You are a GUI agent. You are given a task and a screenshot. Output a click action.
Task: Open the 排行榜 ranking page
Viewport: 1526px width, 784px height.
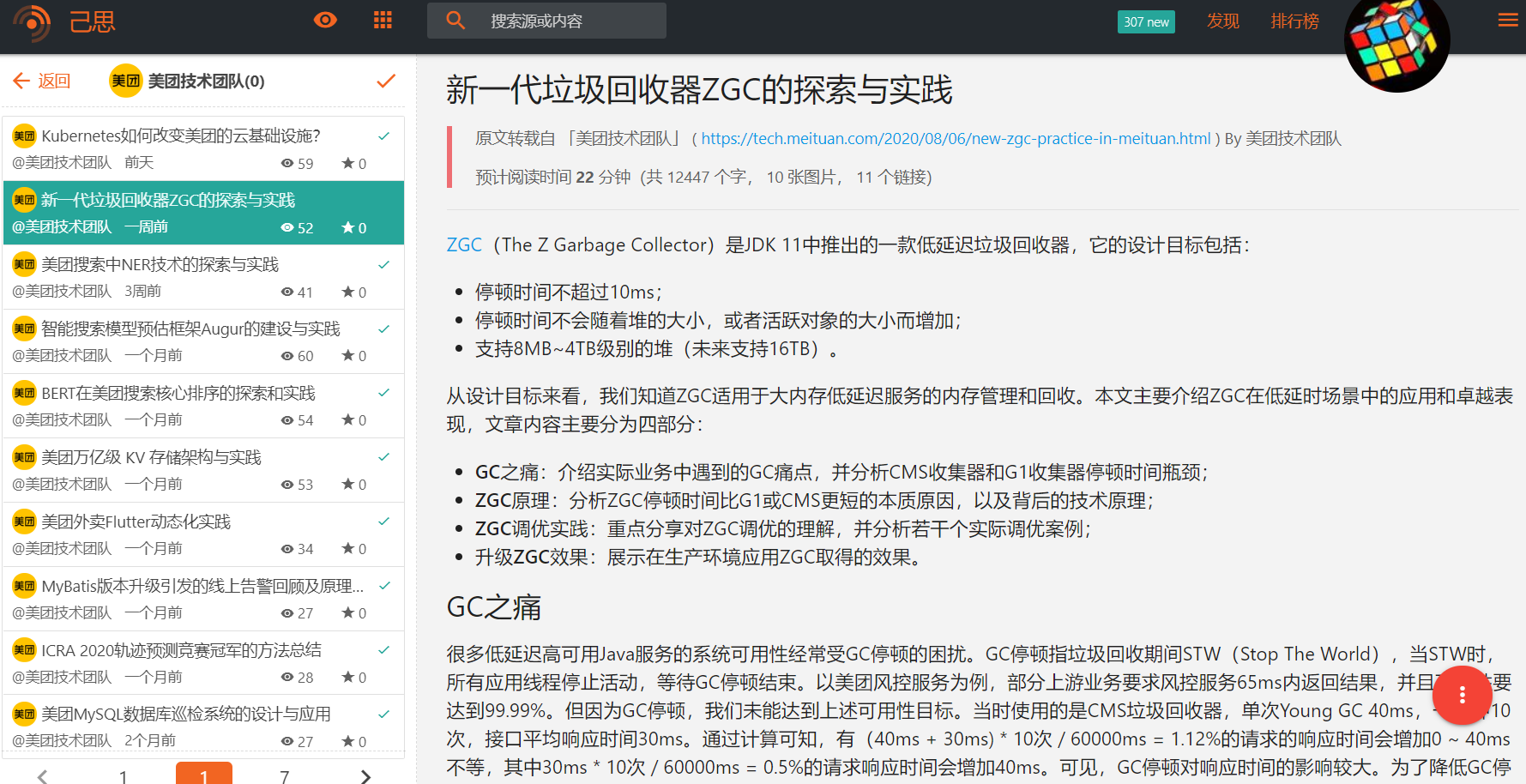pos(1294,21)
